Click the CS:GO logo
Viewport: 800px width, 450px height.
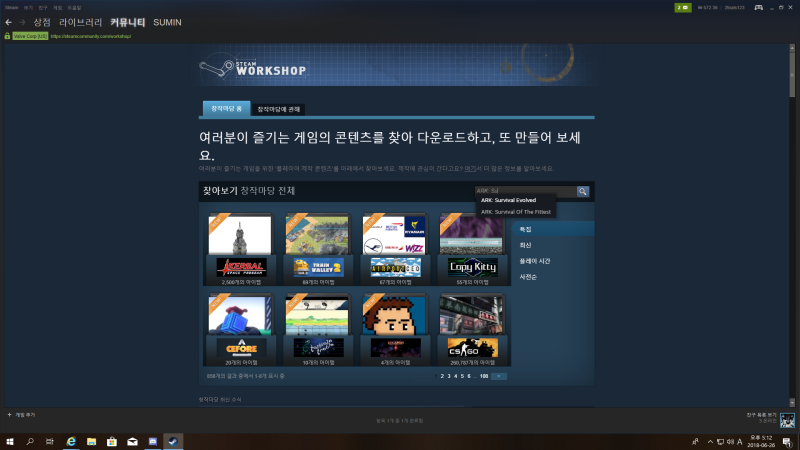pyautogui.click(x=472, y=347)
